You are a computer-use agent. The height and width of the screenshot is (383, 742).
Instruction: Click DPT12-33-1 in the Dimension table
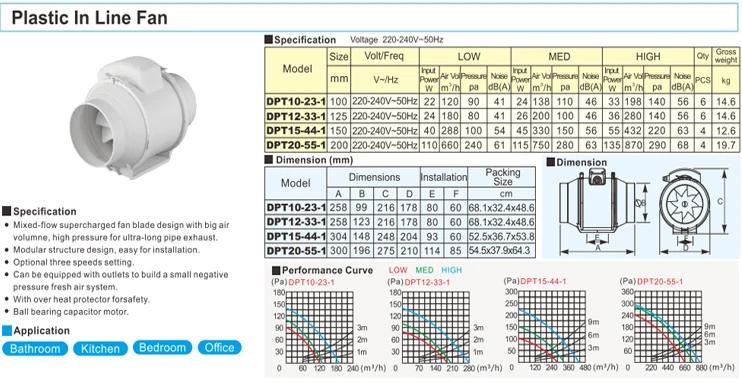(x=296, y=222)
